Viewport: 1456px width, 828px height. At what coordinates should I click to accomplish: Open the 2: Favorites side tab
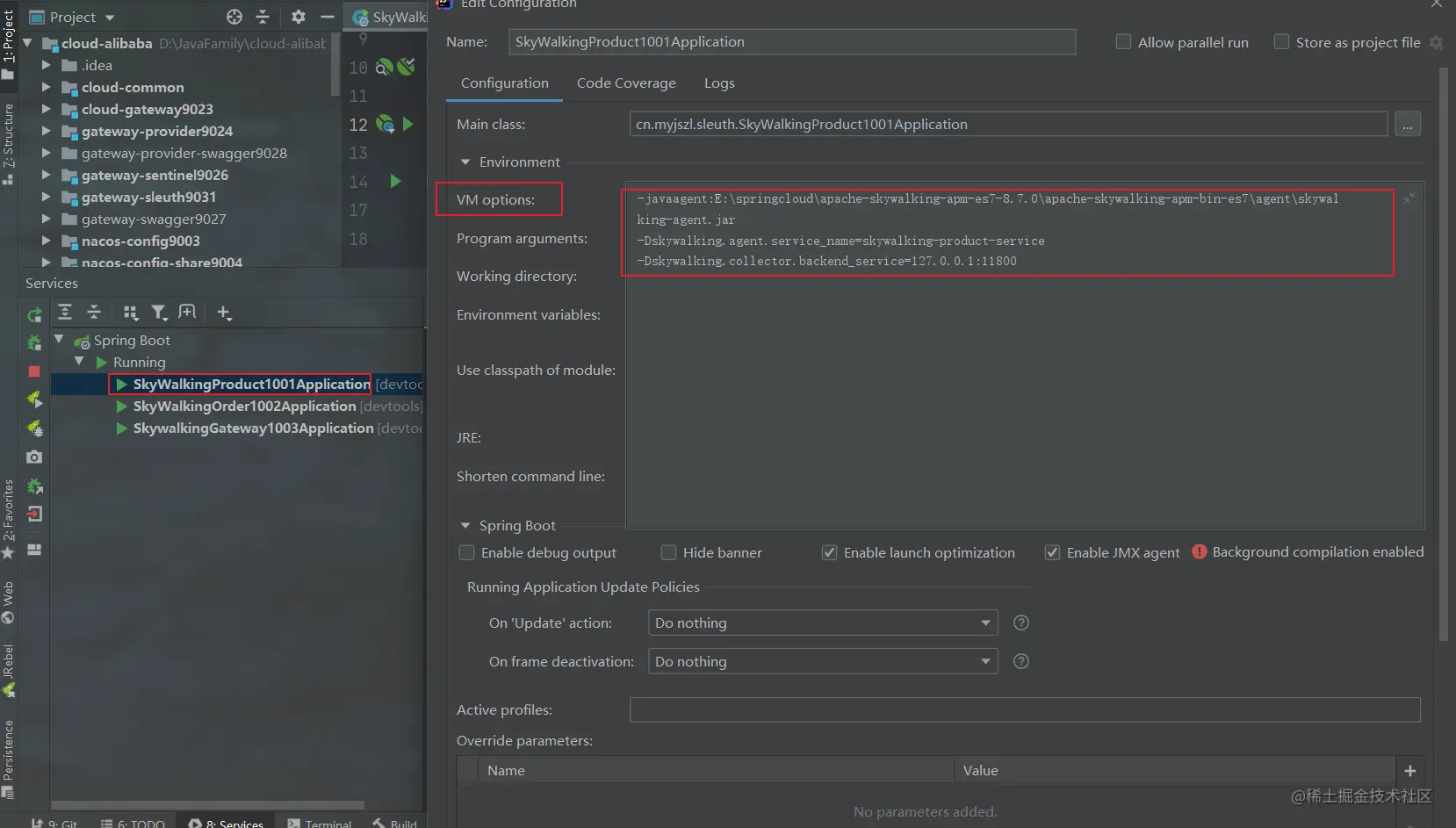click(x=8, y=518)
